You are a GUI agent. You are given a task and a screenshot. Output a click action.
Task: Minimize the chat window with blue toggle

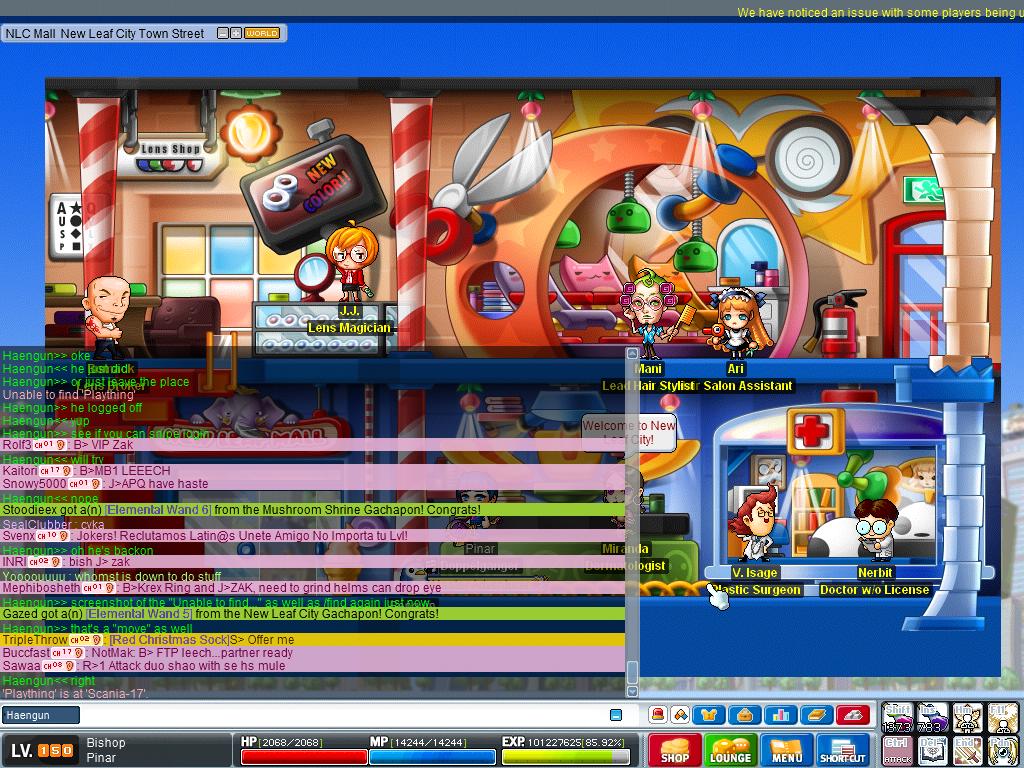click(616, 715)
